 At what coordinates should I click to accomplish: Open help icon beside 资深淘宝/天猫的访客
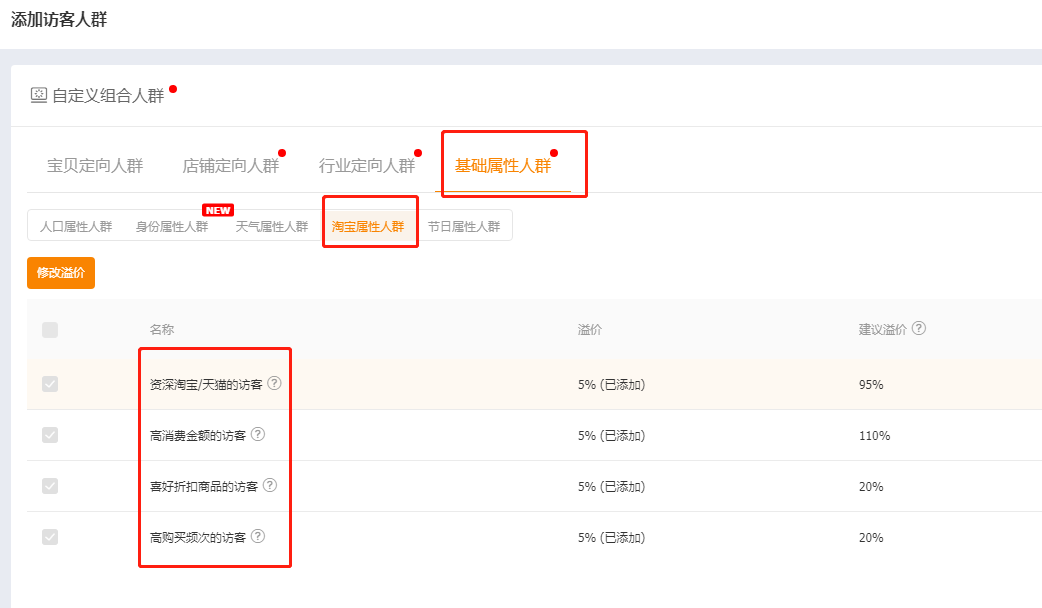point(274,383)
